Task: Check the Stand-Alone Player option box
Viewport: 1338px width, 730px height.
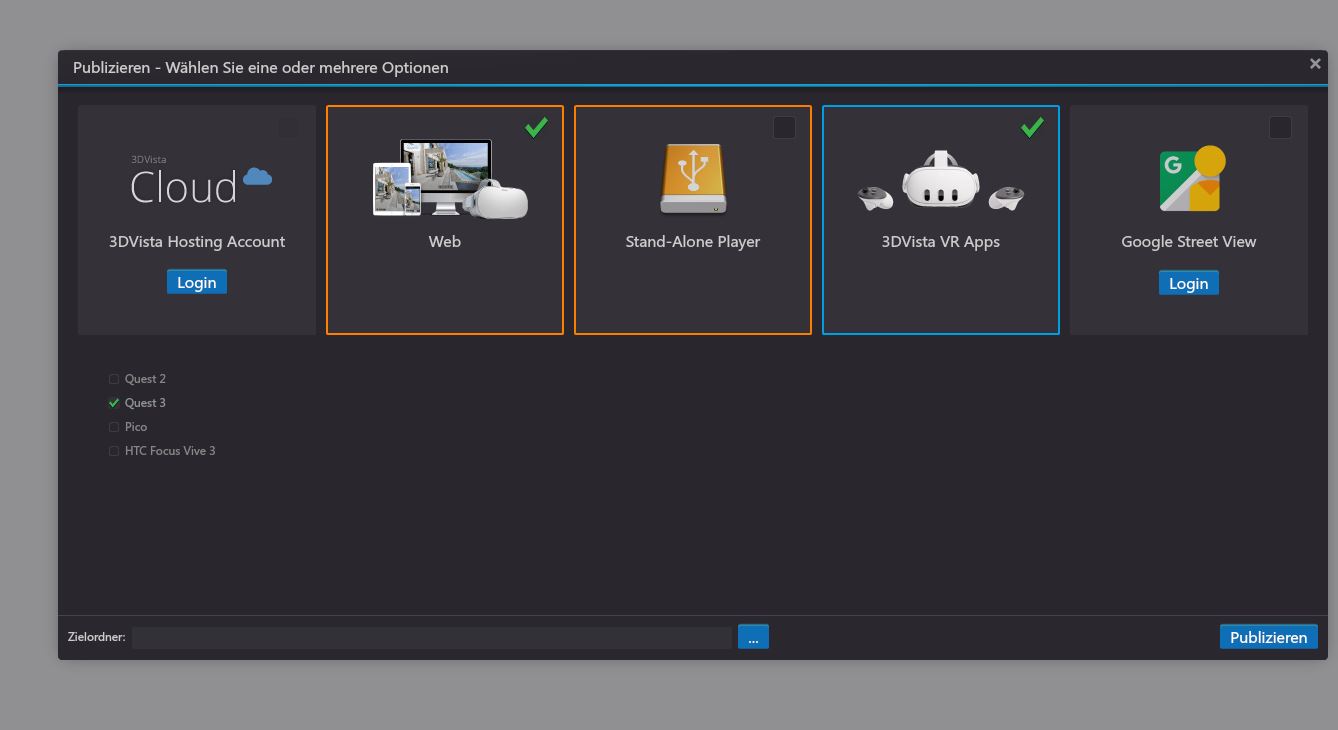Action: pyautogui.click(x=784, y=127)
